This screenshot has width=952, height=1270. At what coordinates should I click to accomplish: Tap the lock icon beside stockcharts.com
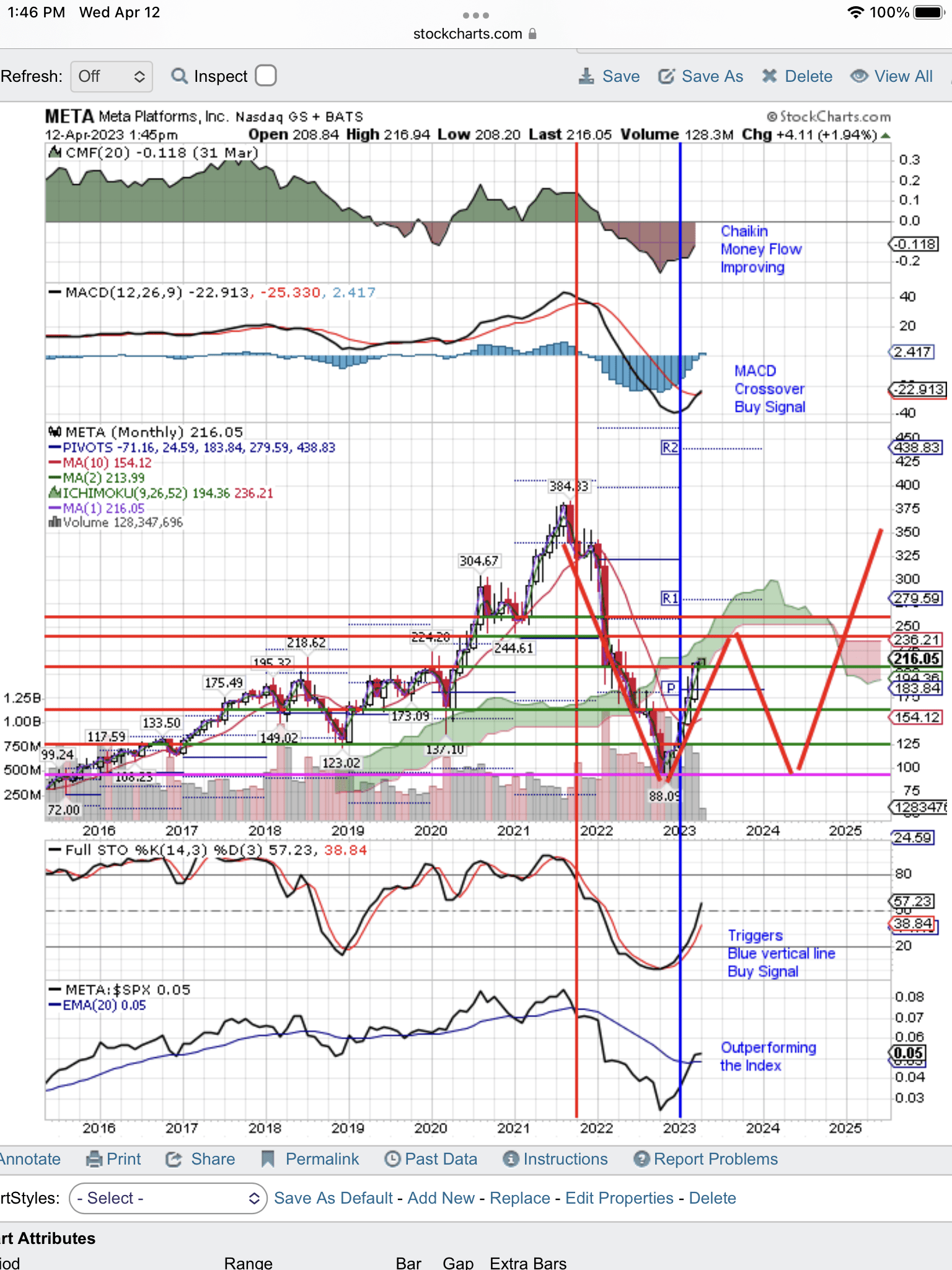click(532, 34)
